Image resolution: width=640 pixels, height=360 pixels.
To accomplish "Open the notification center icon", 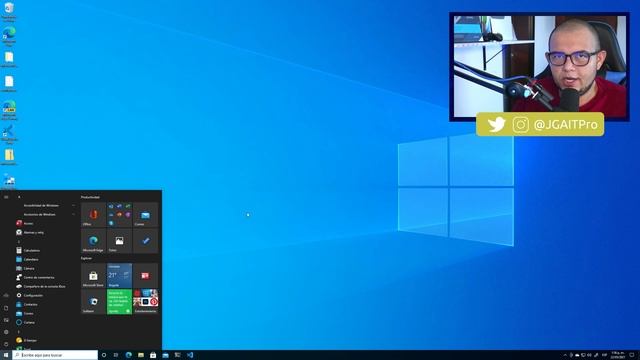I will (632, 355).
